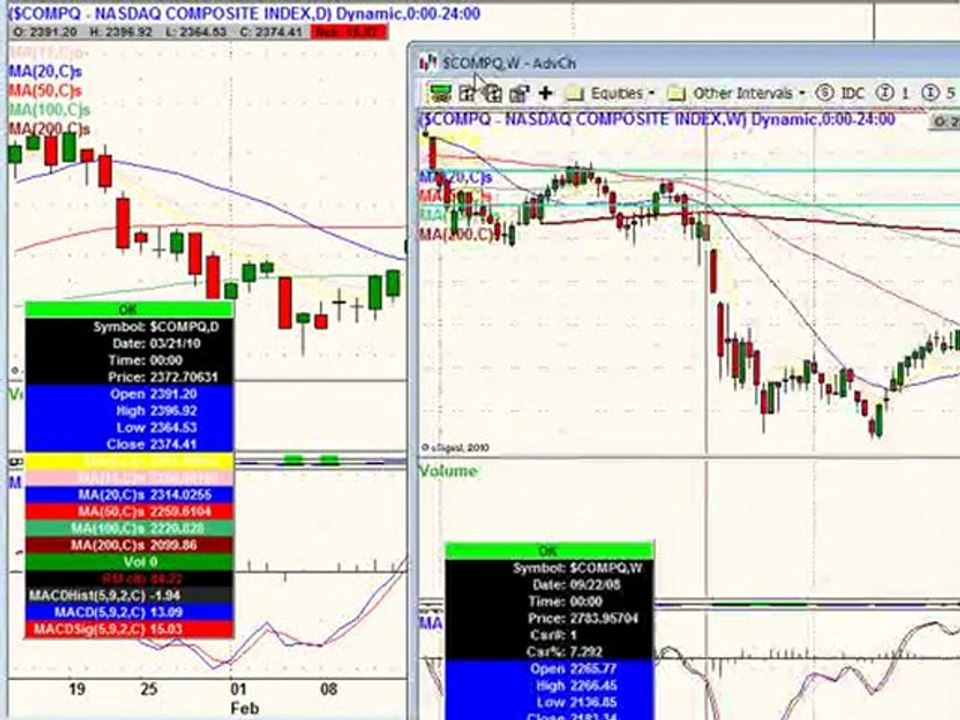Click the folder icon next to Other Intervals
The height and width of the screenshot is (720, 960).
point(676,93)
